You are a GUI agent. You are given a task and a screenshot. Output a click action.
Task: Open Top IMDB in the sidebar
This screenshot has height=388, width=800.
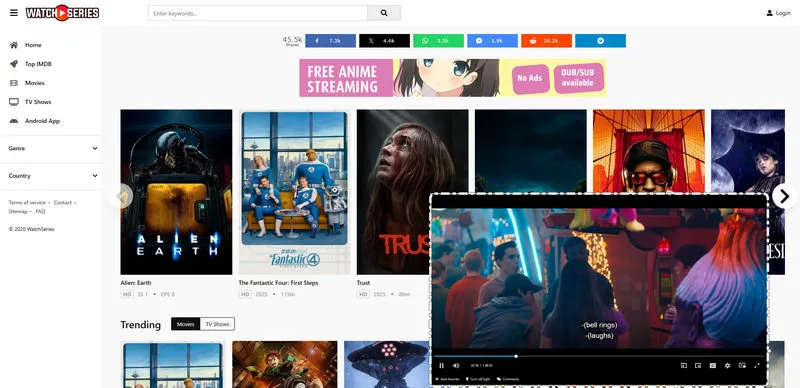coord(38,64)
